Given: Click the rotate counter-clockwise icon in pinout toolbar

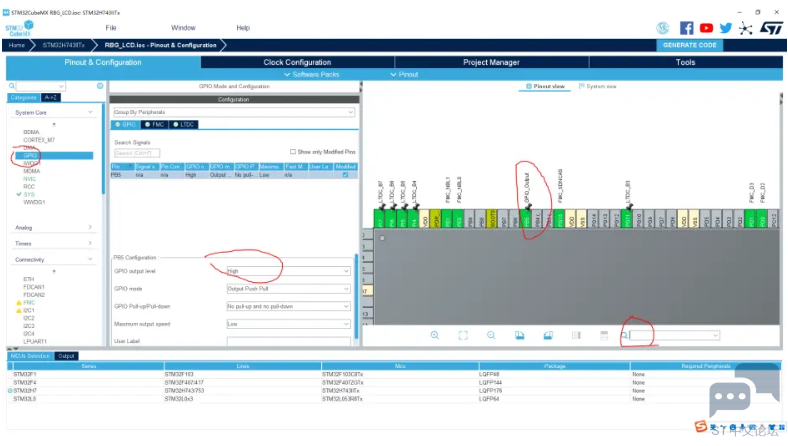Looking at the screenshot, I should point(548,335).
